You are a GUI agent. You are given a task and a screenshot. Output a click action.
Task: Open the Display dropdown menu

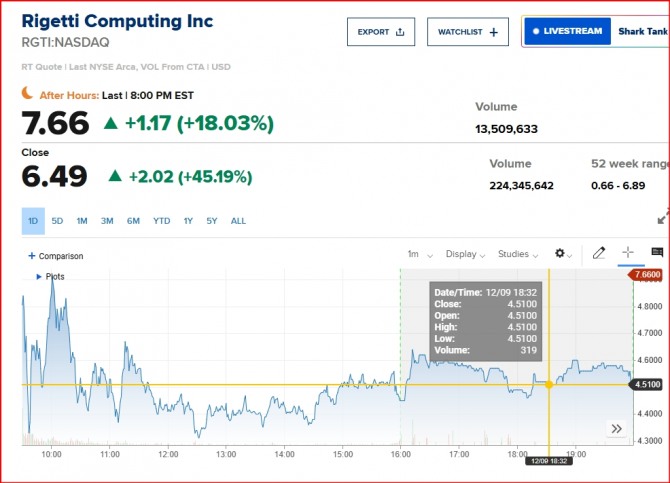click(x=465, y=254)
